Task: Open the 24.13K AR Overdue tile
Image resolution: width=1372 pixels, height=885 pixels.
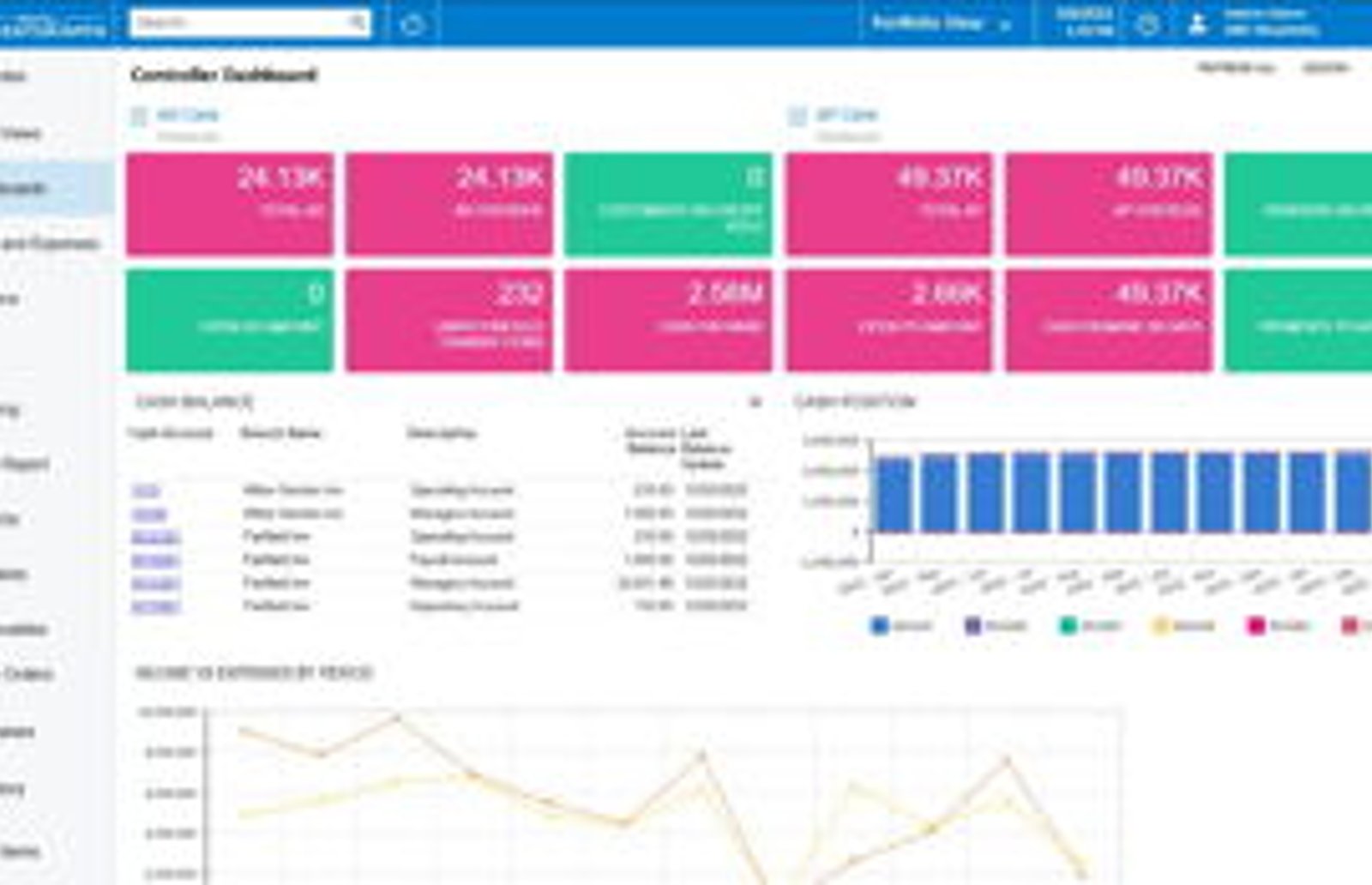Action: (x=449, y=204)
